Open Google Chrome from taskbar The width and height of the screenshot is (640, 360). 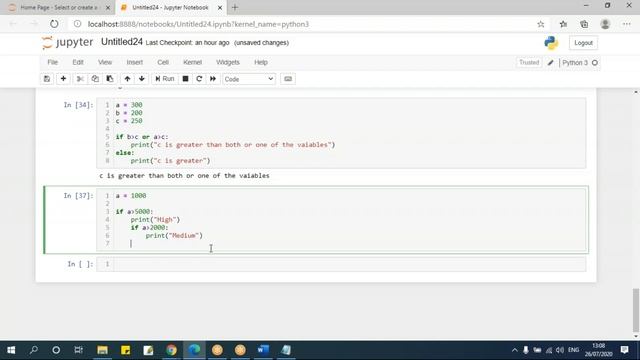pyautogui.click(x=171, y=350)
